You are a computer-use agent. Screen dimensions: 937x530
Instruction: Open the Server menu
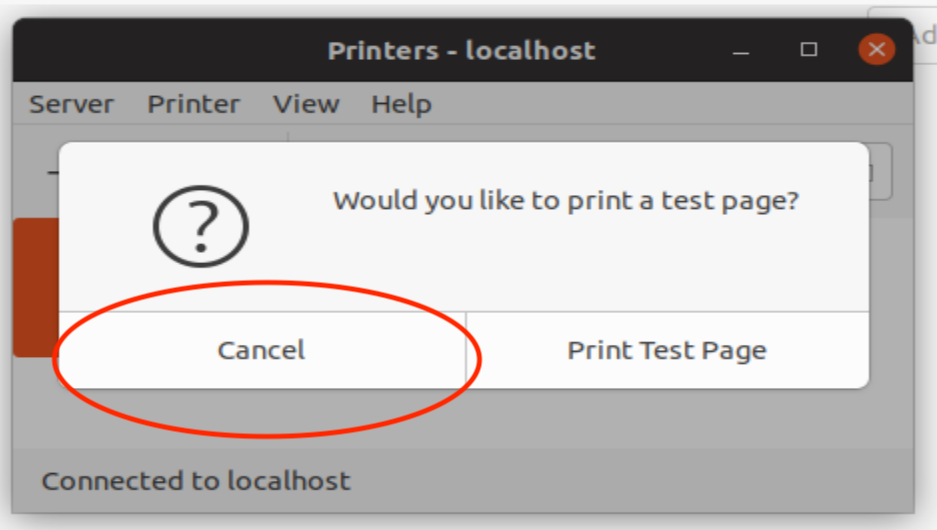[71, 104]
